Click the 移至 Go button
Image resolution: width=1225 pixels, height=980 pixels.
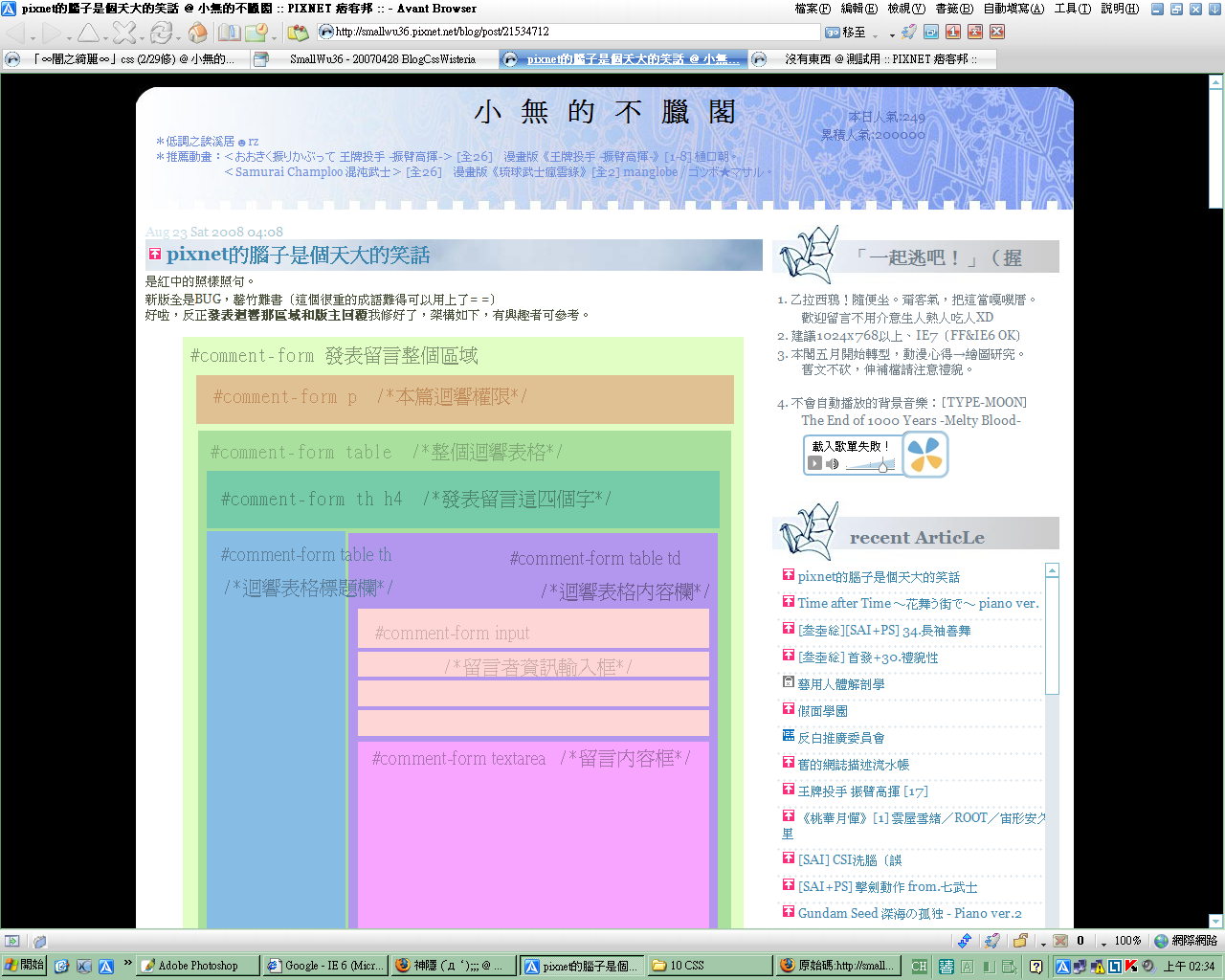click(x=846, y=33)
